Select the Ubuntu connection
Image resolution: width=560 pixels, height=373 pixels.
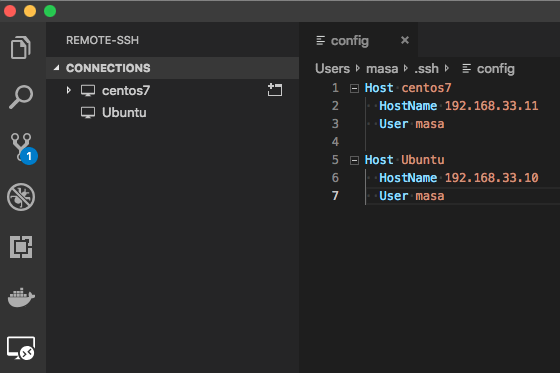click(124, 113)
